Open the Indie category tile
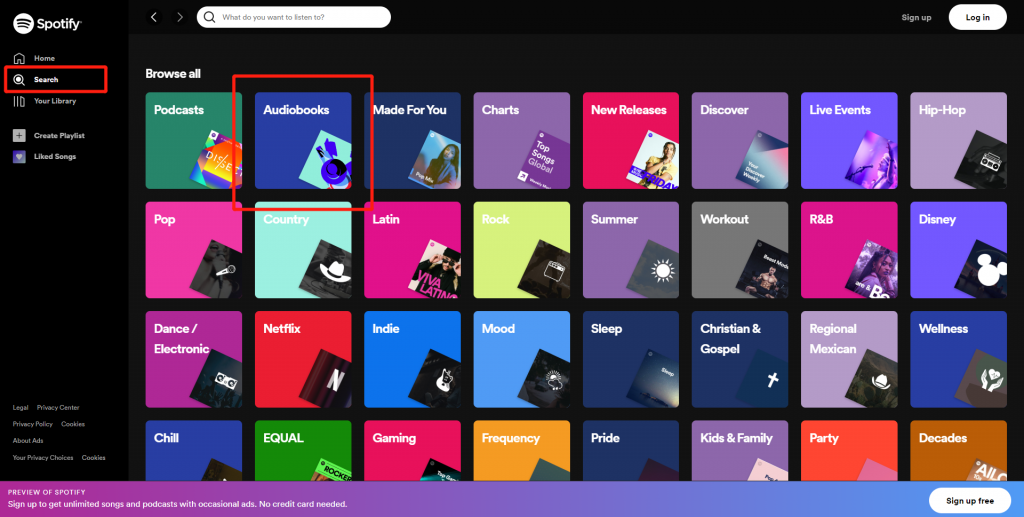The height and width of the screenshot is (517, 1024). (x=413, y=359)
